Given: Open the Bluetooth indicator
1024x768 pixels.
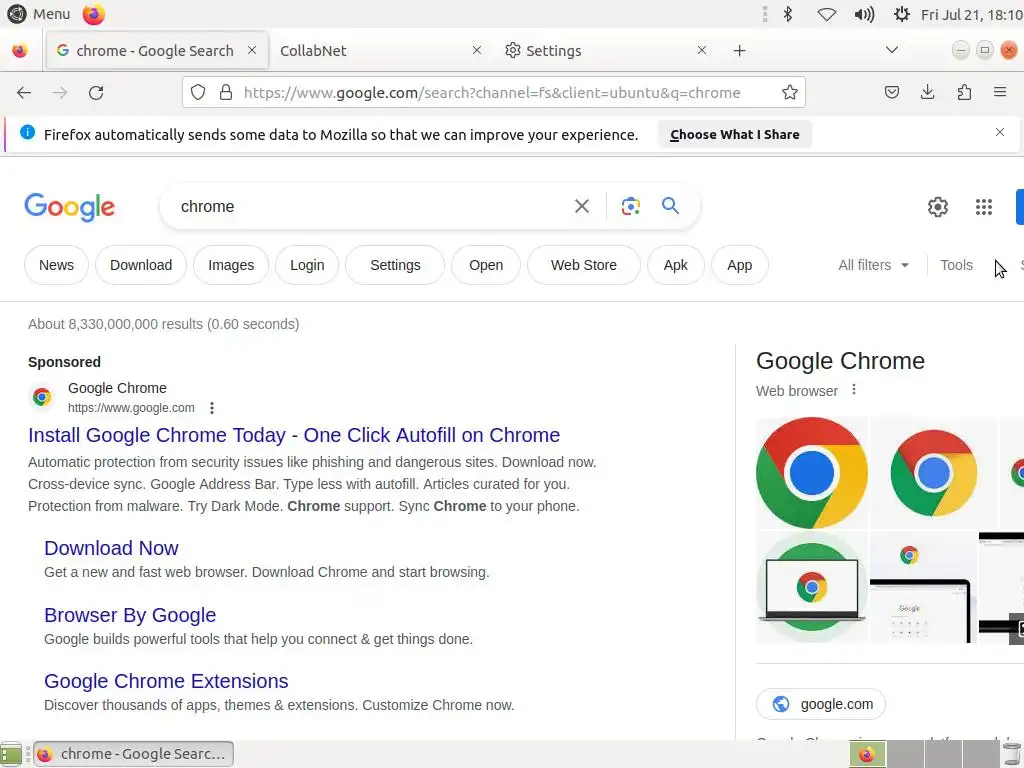Looking at the screenshot, I should (788, 14).
